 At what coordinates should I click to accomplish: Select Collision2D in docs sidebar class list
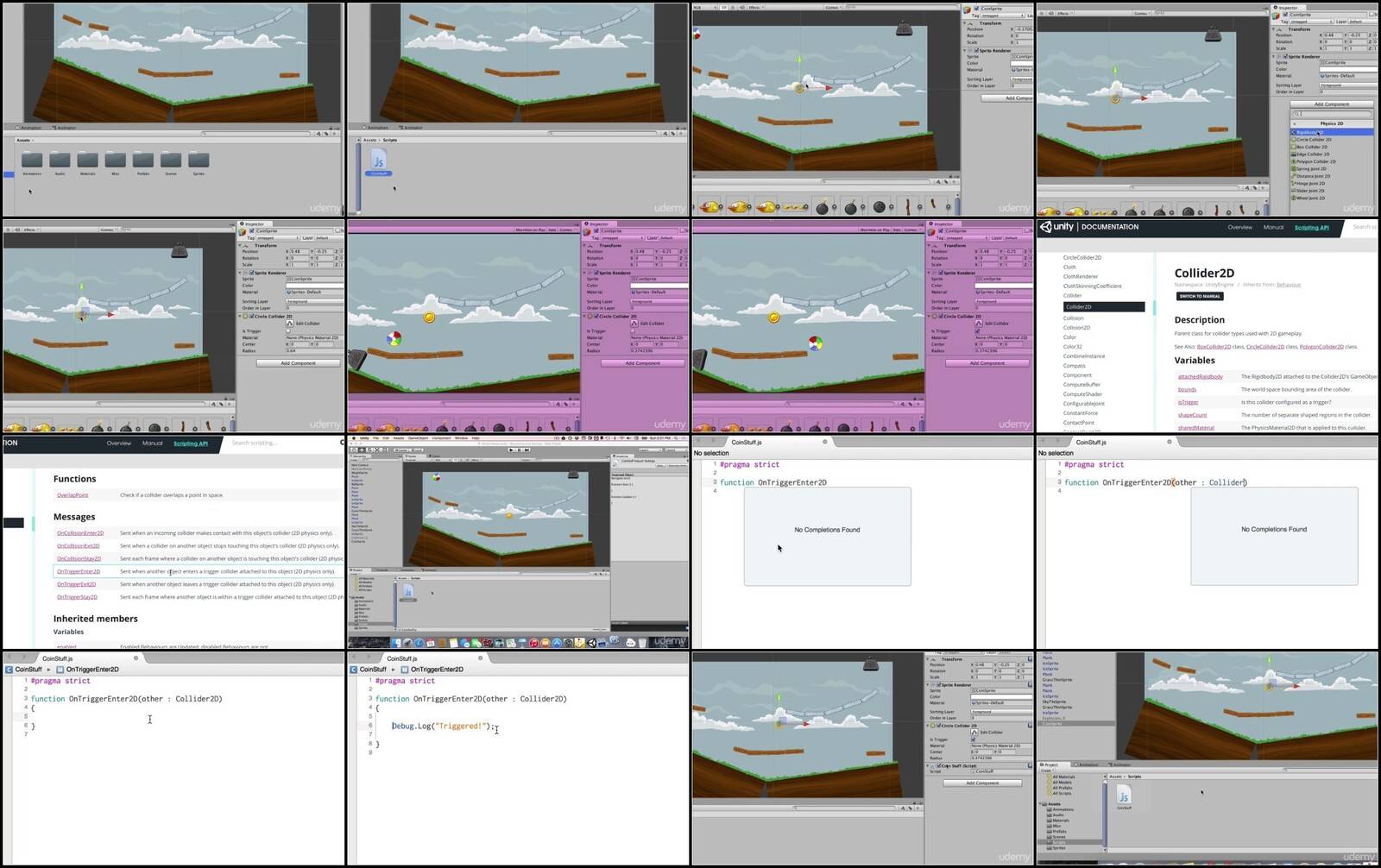coord(1076,328)
